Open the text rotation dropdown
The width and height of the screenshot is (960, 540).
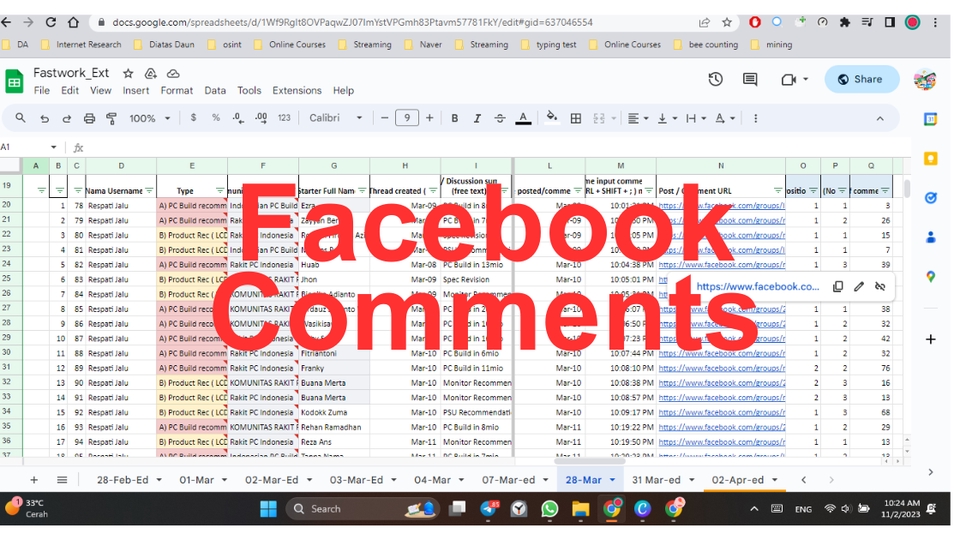tap(724, 118)
